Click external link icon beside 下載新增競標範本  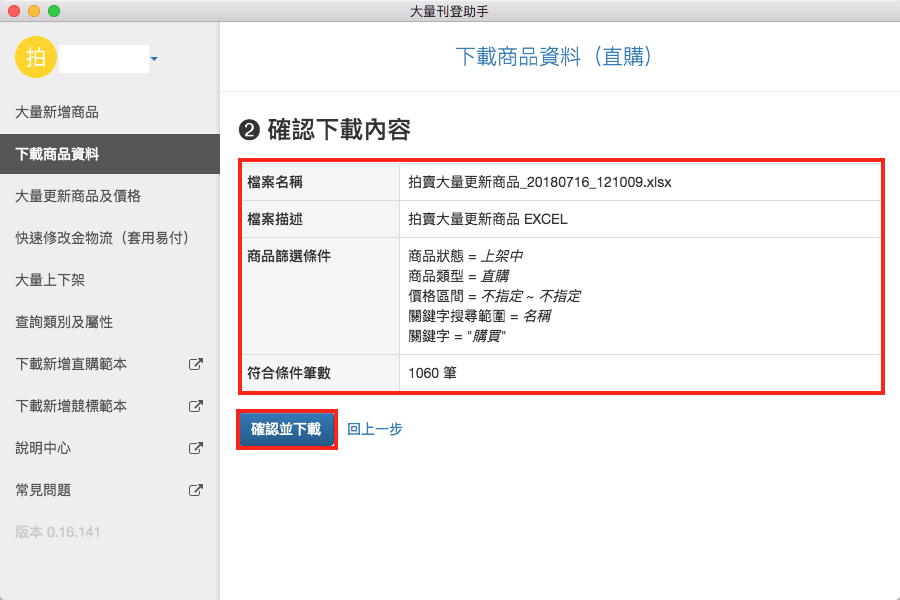point(196,406)
